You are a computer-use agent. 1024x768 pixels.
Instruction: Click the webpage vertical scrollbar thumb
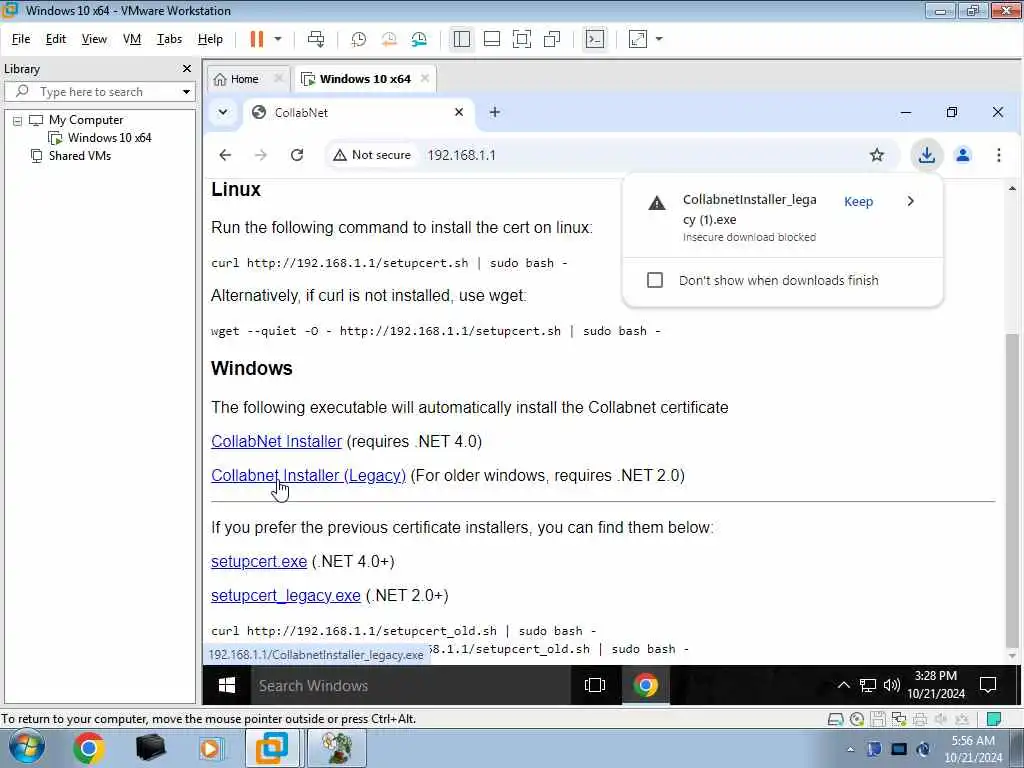(1012, 490)
